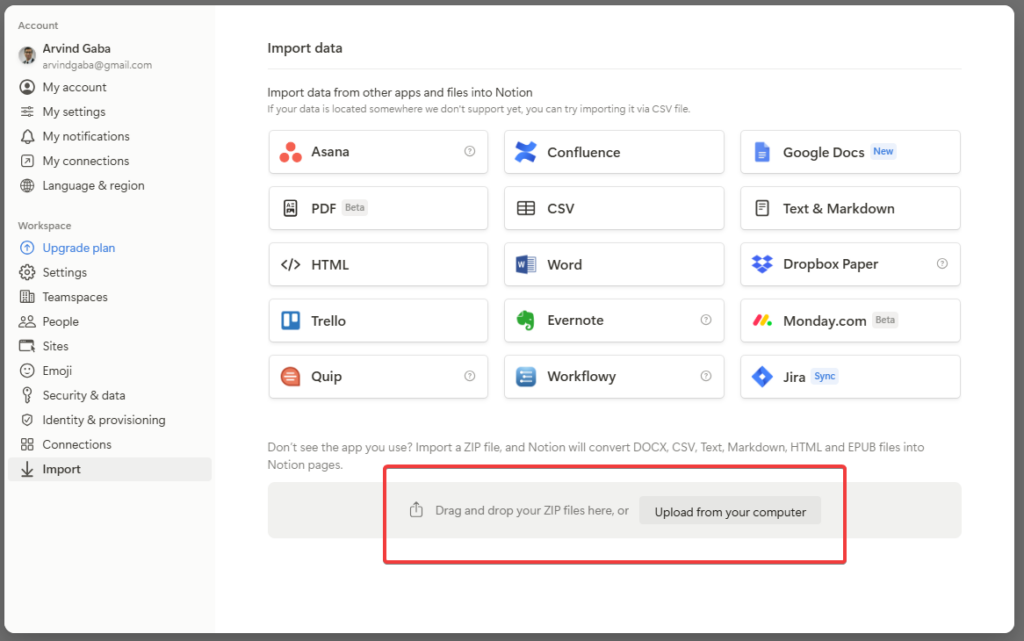Viewport: 1024px width, 641px height.
Task: Click Upload from your computer button
Action: [730, 512]
